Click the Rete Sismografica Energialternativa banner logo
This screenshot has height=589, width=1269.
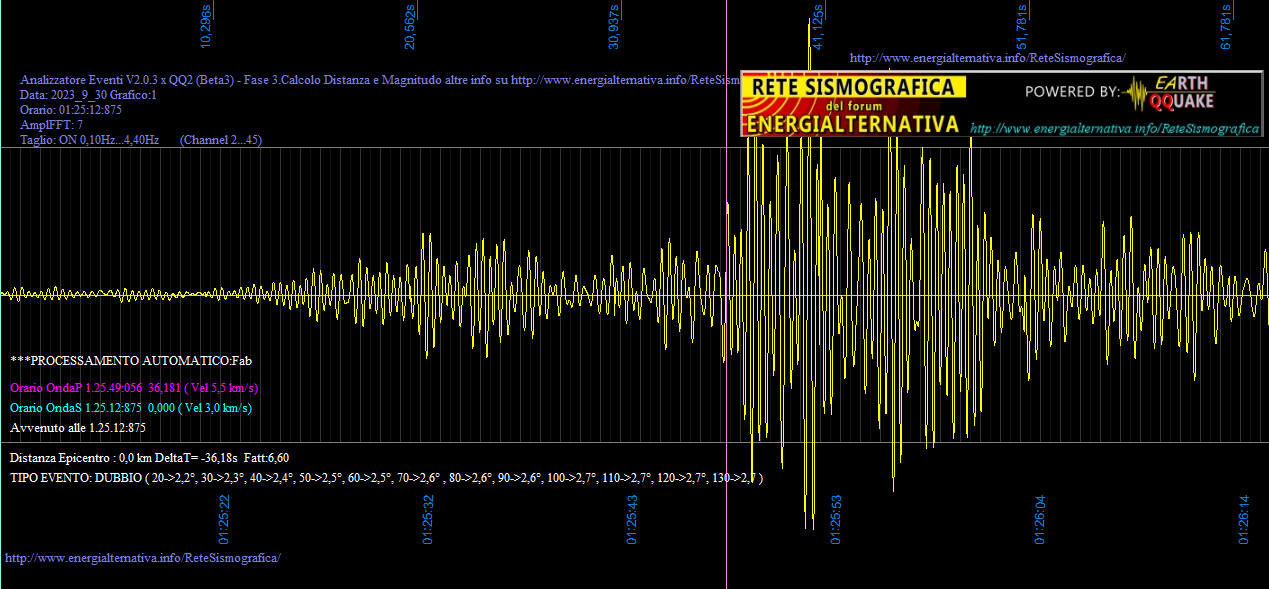[x=854, y=104]
